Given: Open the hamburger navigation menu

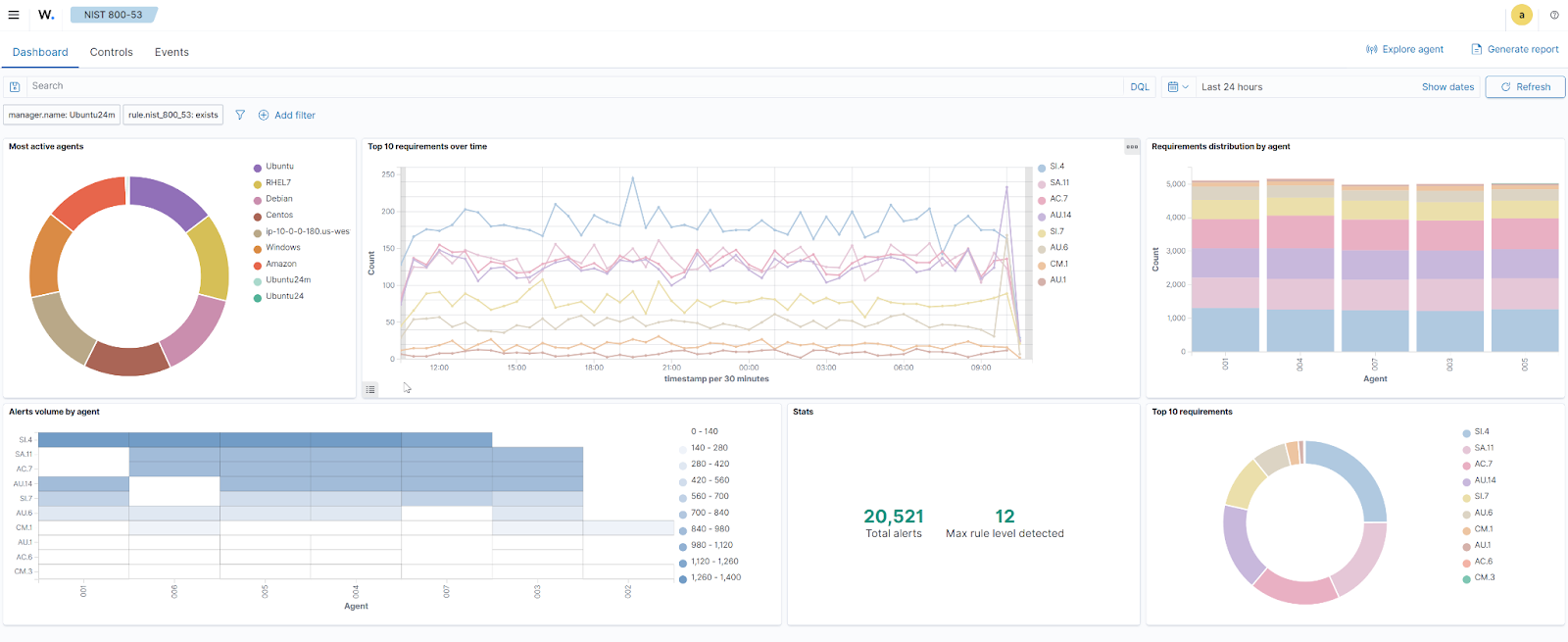Looking at the screenshot, I should 14,15.
